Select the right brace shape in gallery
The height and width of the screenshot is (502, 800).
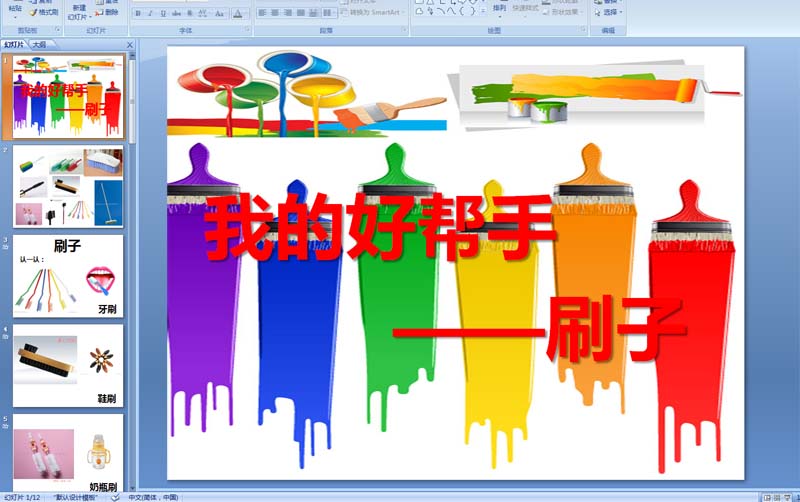472,11
